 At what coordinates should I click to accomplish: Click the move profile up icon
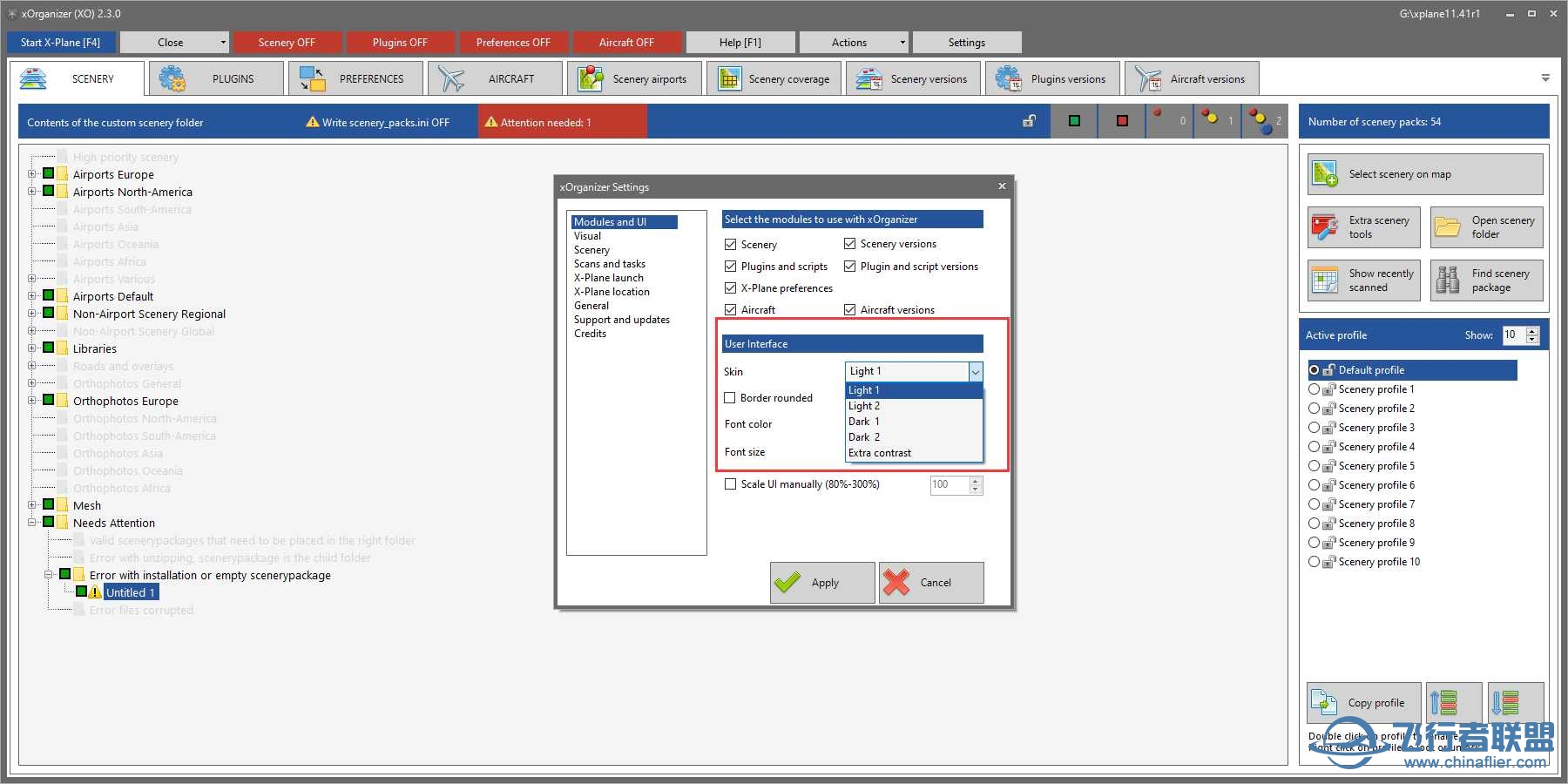[x=1443, y=702]
